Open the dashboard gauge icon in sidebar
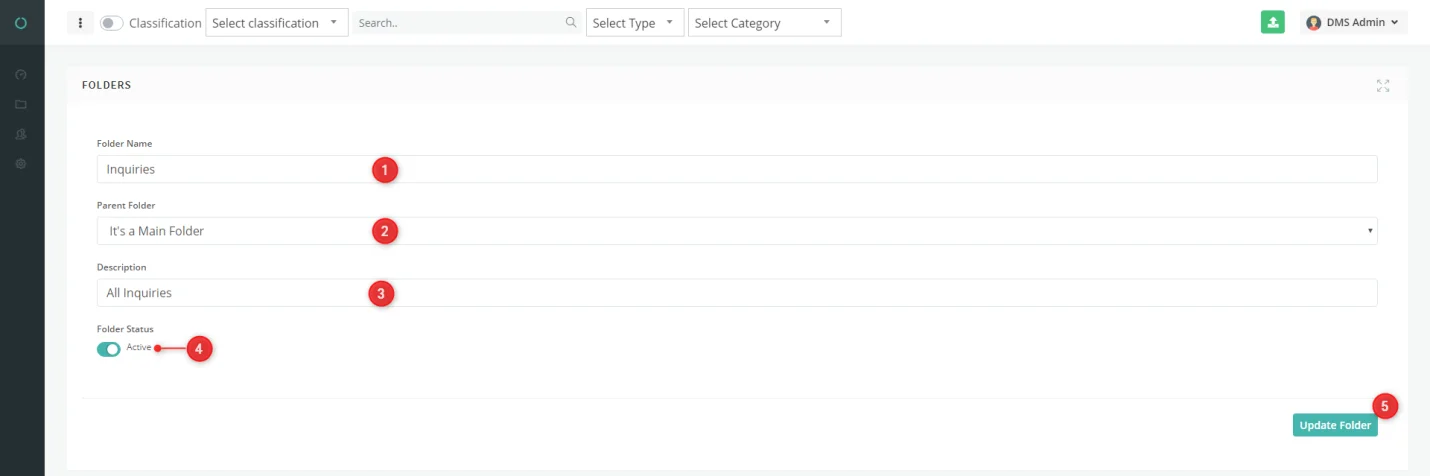 pyautogui.click(x=21, y=75)
